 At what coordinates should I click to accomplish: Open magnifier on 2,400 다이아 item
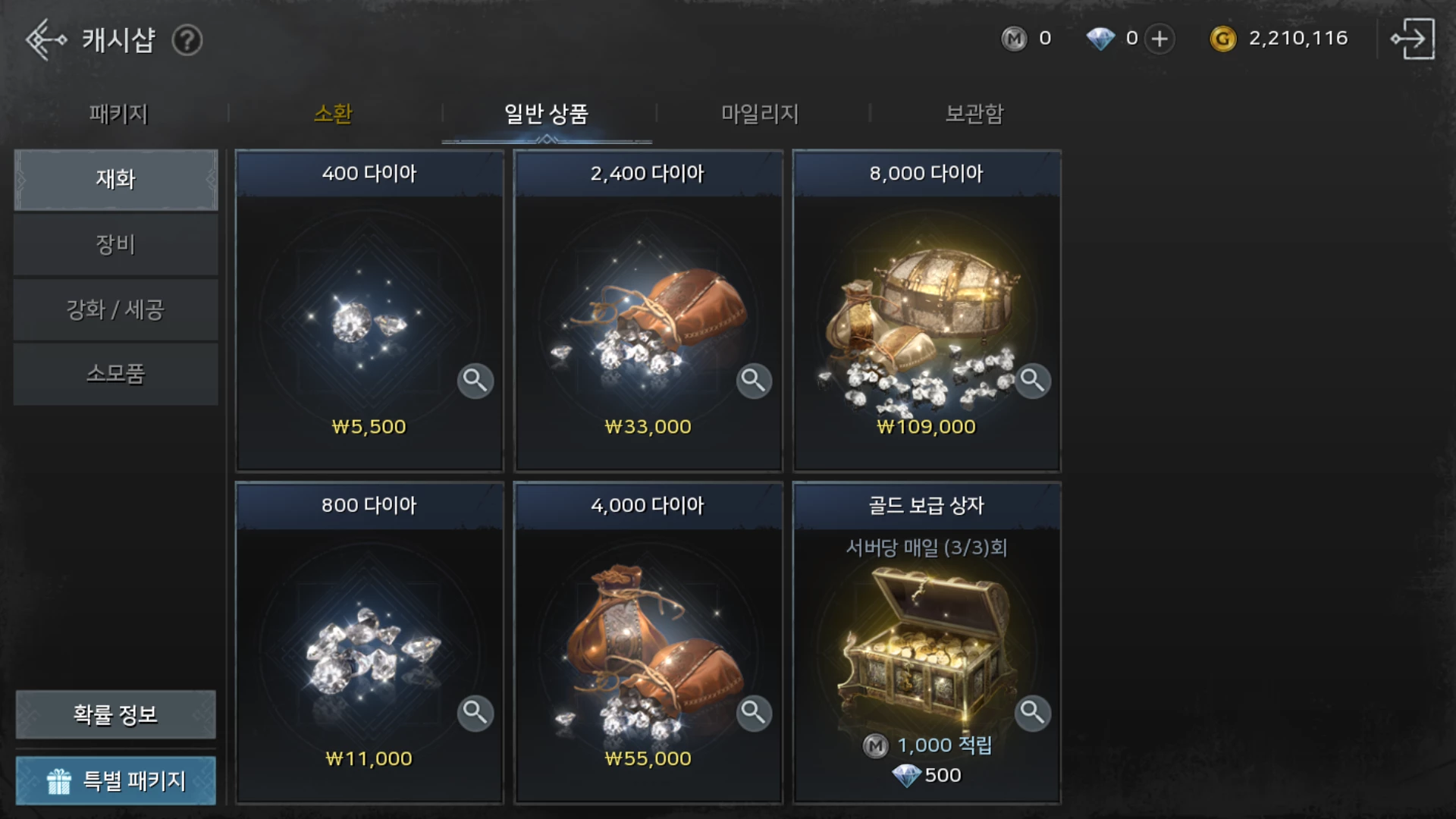click(754, 381)
